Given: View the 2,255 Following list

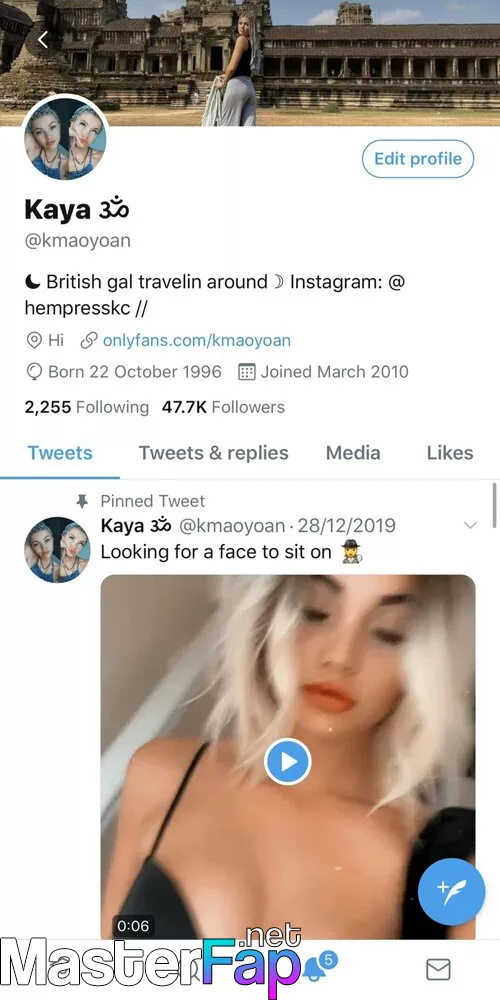Looking at the screenshot, I should pyautogui.click(x=87, y=407).
